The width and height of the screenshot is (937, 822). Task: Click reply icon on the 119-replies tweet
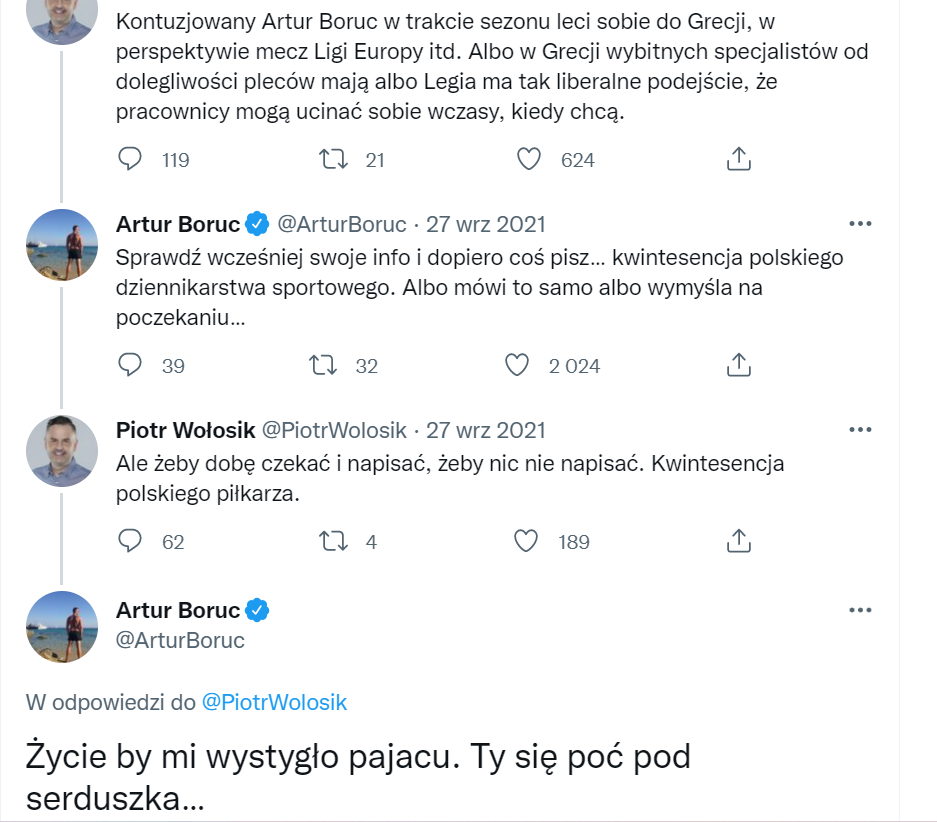[130, 159]
